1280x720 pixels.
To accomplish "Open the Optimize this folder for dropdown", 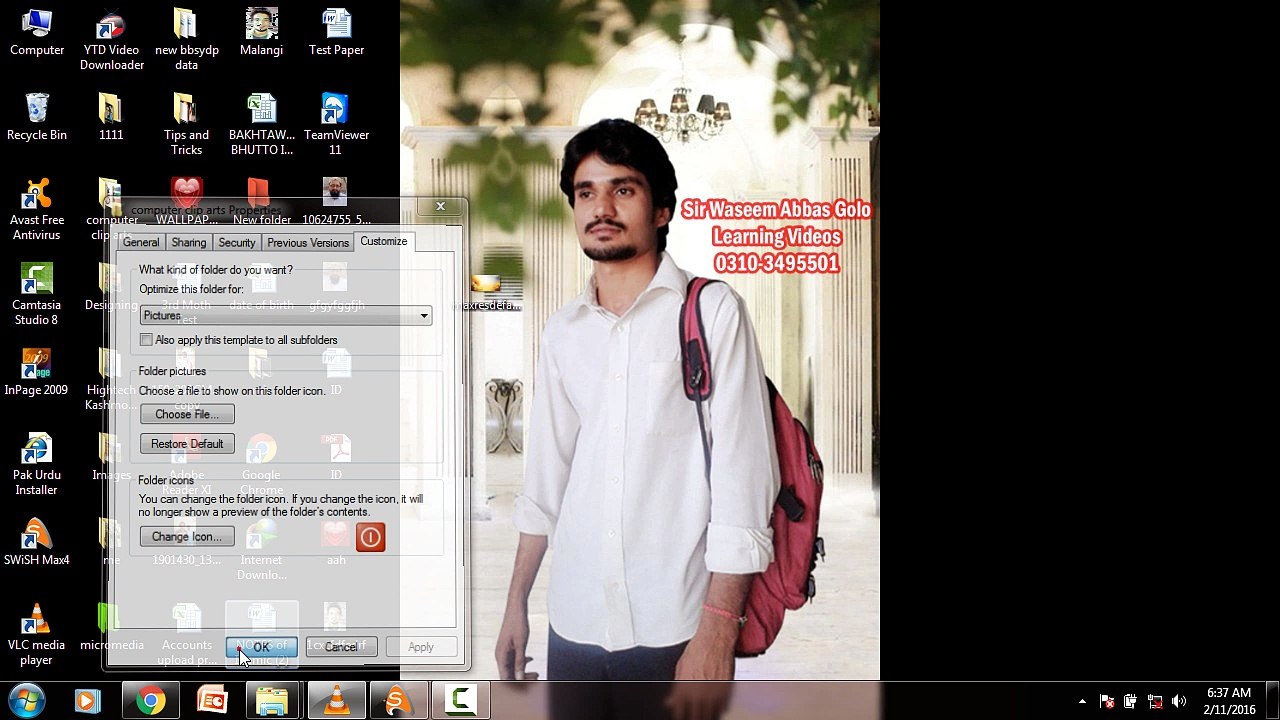I will 286,316.
